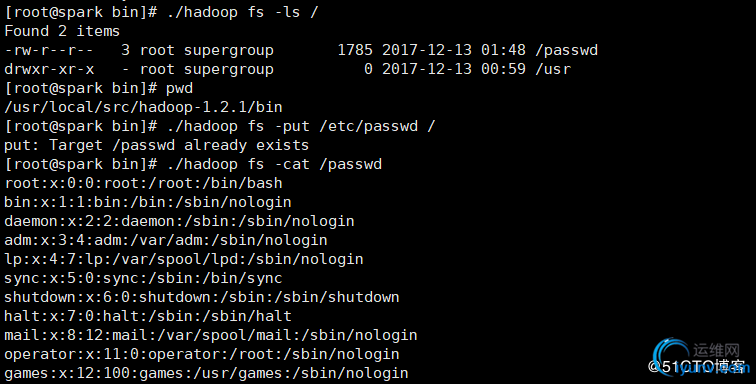The width and height of the screenshot is (756, 384).
Task: Click the root:x:0:0 passwd entry line
Action: (143, 183)
